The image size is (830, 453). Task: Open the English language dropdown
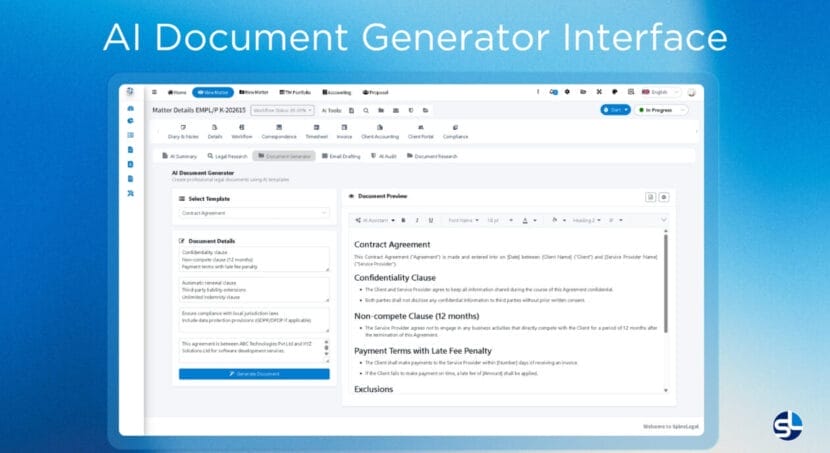click(x=661, y=92)
